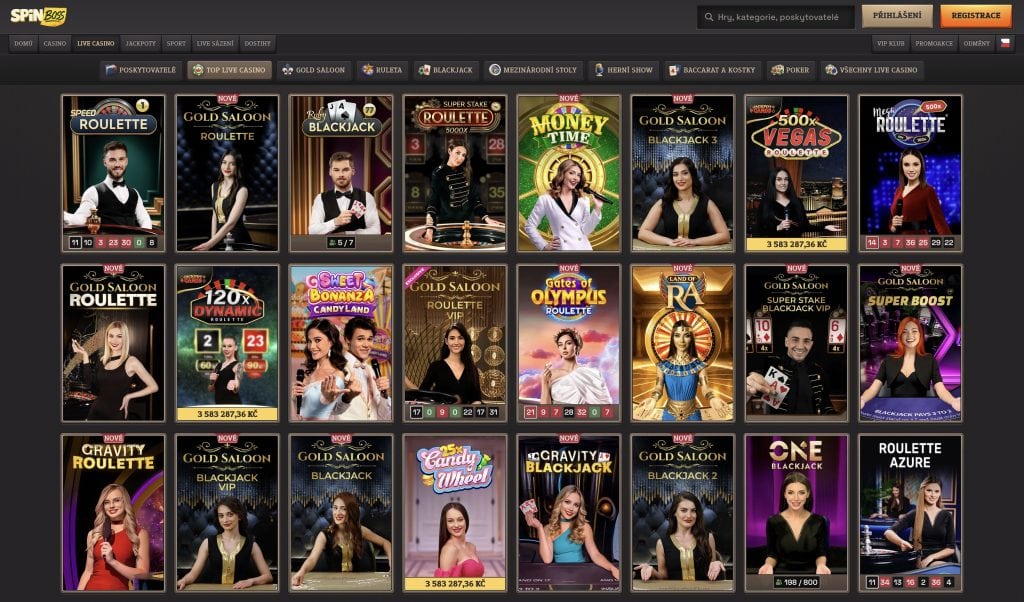The image size is (1024, 602).
Task: Click the jackpot amount on 120x Dynamic Roulette
Action: (x=227, y=413)
